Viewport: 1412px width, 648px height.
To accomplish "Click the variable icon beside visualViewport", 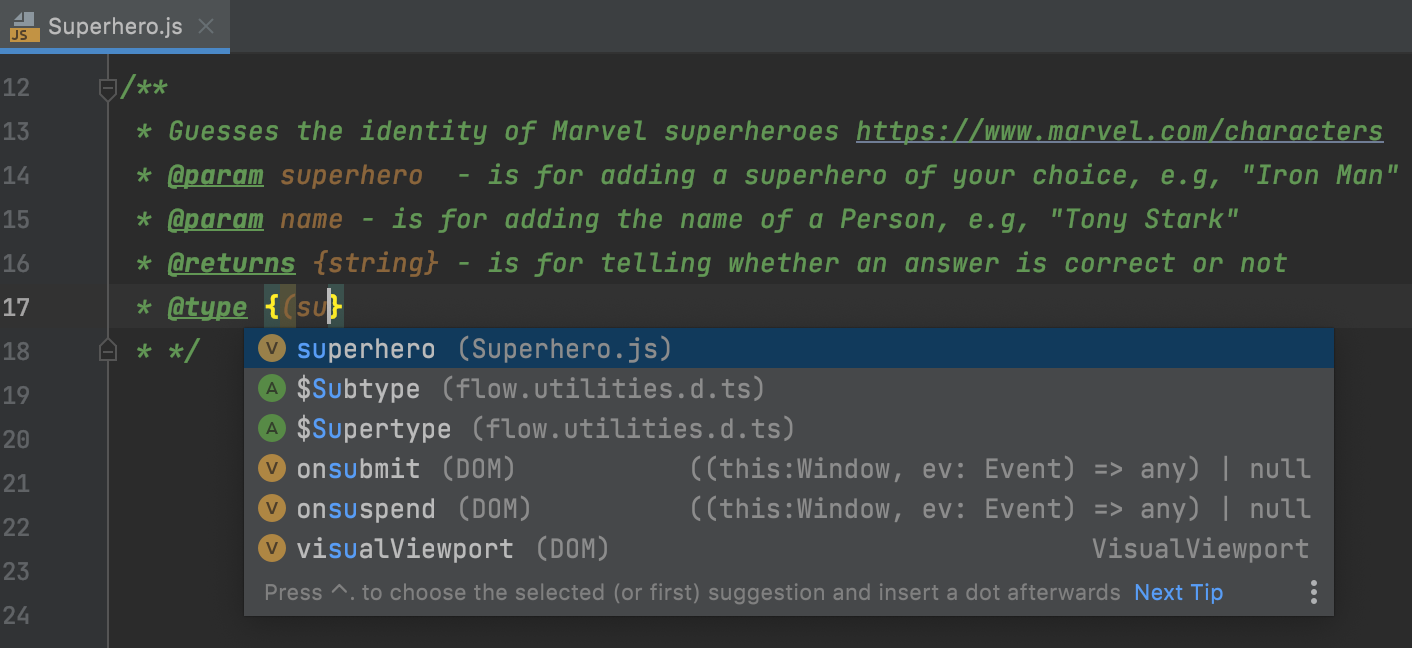I will (x=271, y=549).
